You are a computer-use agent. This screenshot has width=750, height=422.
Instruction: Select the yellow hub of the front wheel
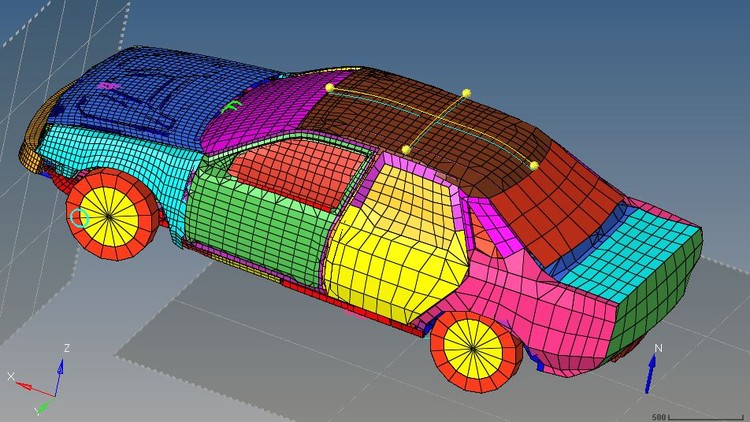(x=110, y=217)
